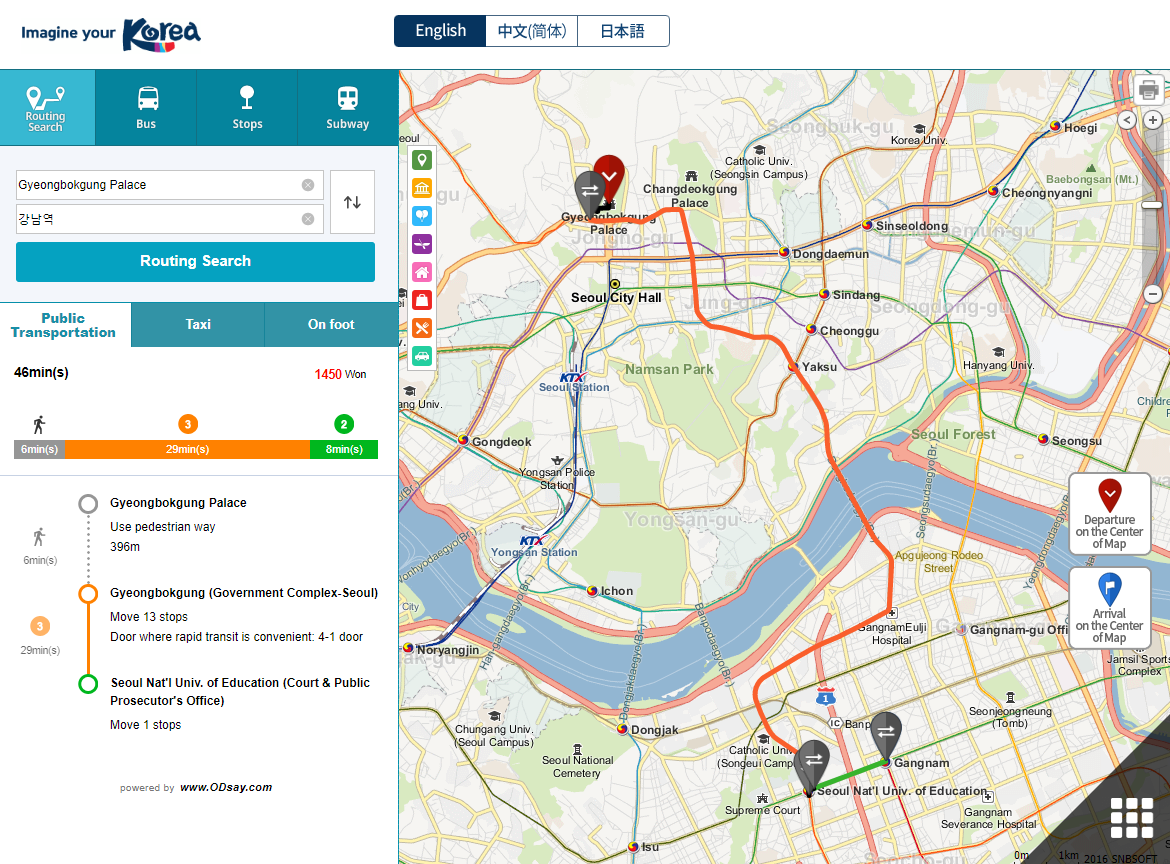Set Arrival on the Center of Map
Image resolution: width=1170 pixels, height=864 pixels.
pyautogui.click(x=1110, y=607)
